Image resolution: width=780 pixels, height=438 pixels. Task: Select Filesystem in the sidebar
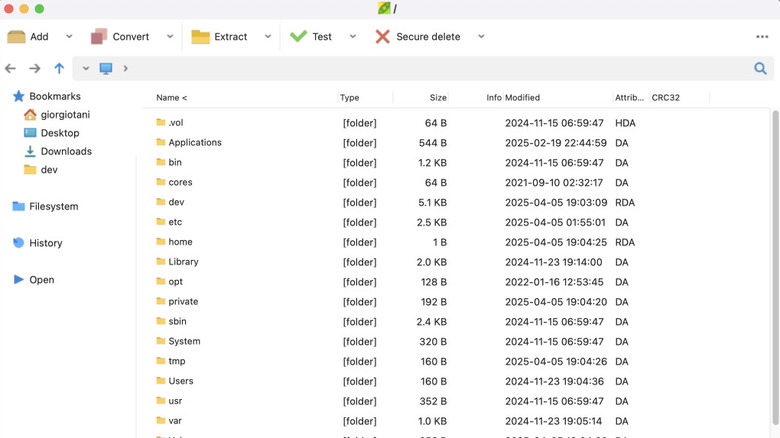click(53, 206)
